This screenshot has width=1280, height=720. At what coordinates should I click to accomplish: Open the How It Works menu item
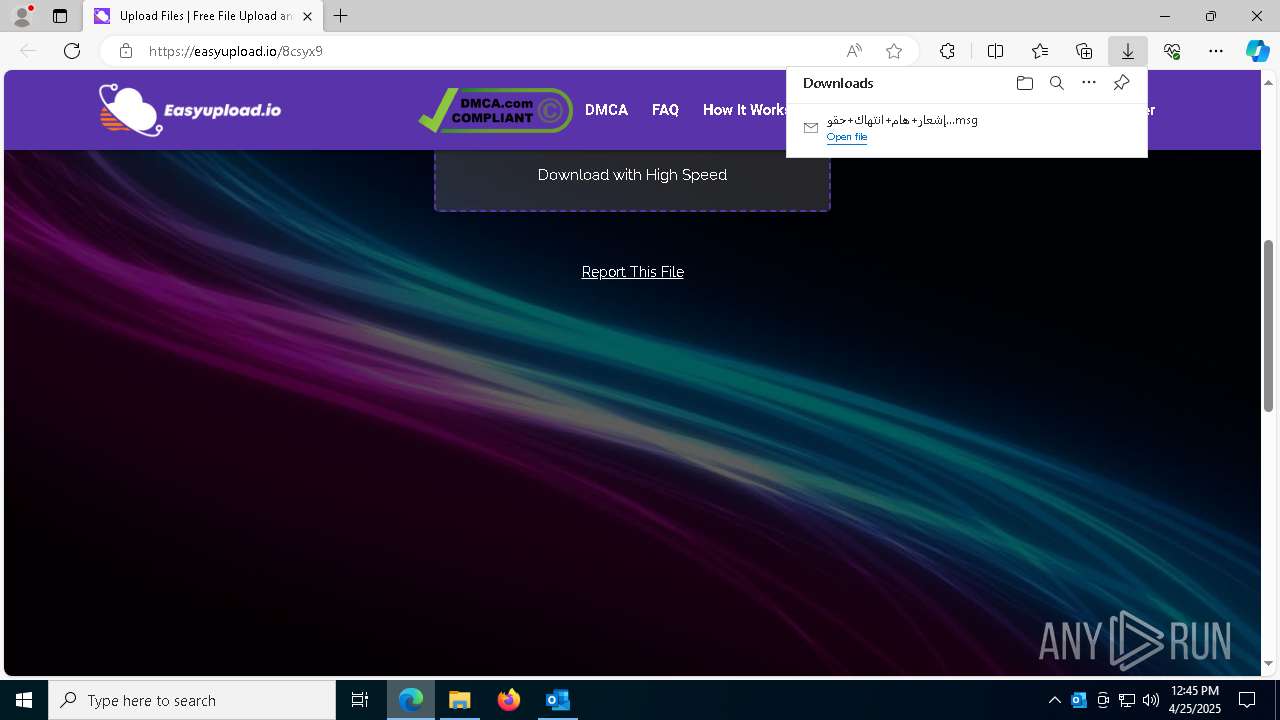tap(745, 110)
